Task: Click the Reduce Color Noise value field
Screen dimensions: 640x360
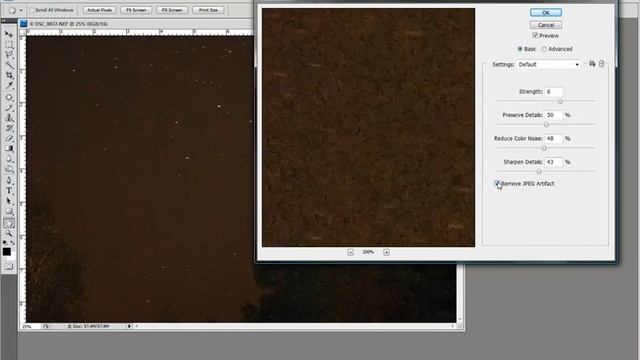Action: pos(553,139)
